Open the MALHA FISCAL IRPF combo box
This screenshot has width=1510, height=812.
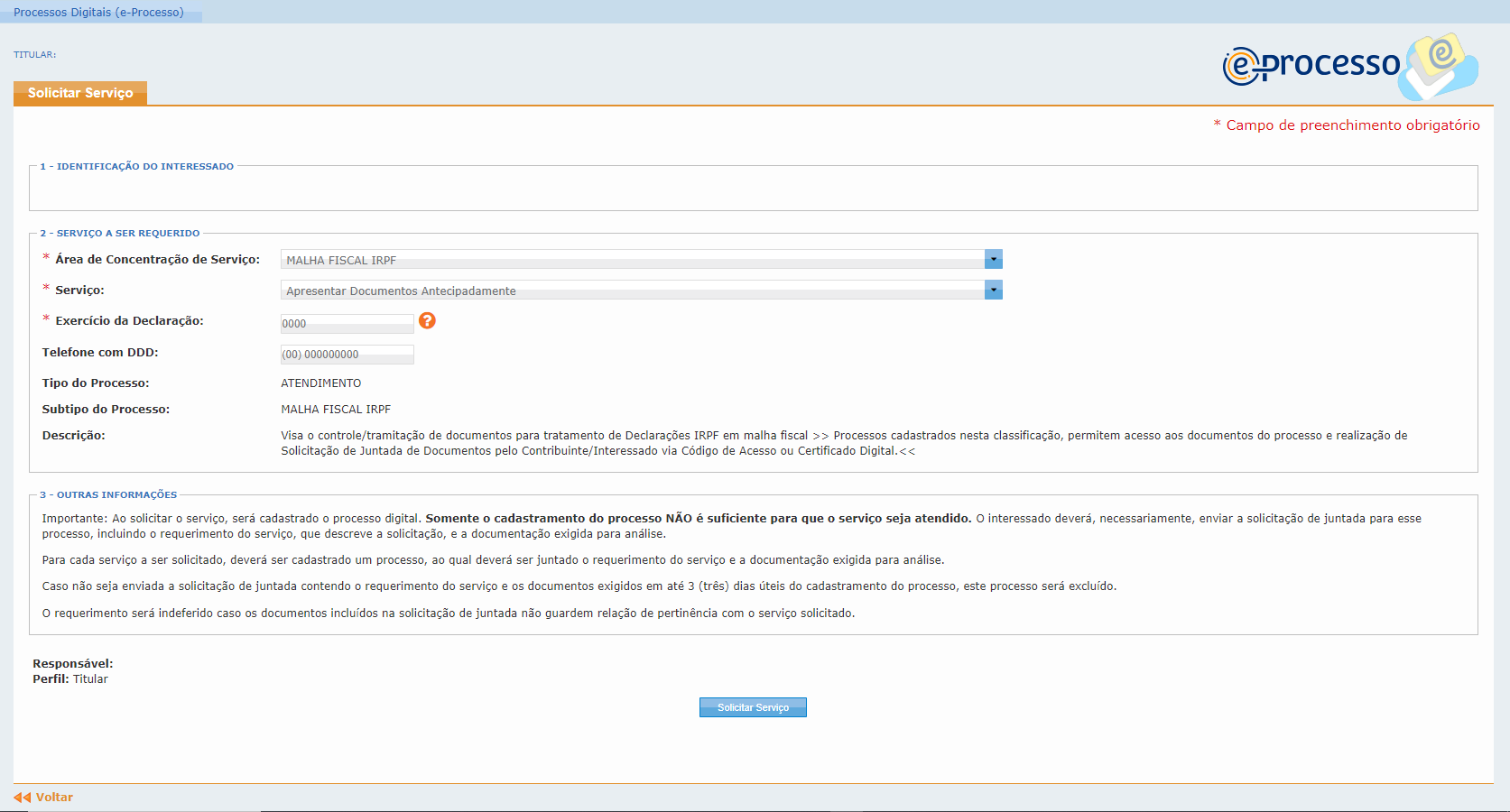coord(632,260)
